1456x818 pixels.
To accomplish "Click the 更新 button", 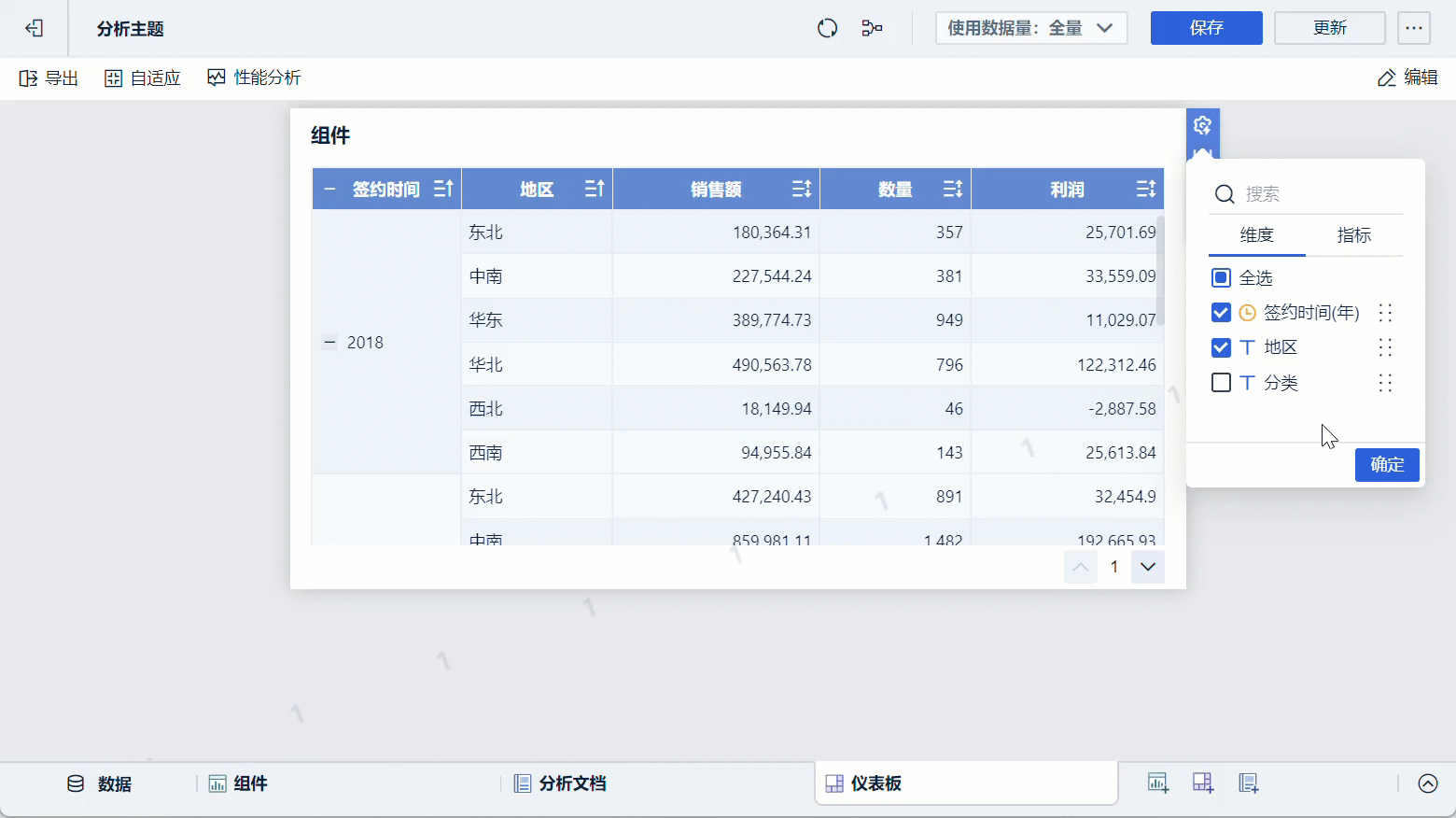I will pyautogui.click(x=1329, y=28).
